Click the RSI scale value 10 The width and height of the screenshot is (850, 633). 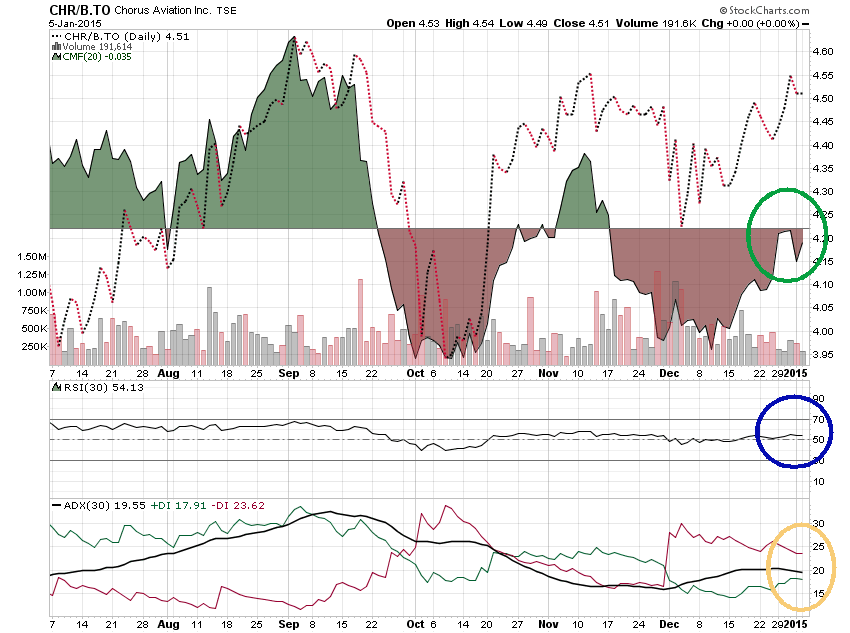tap(818, 481)
